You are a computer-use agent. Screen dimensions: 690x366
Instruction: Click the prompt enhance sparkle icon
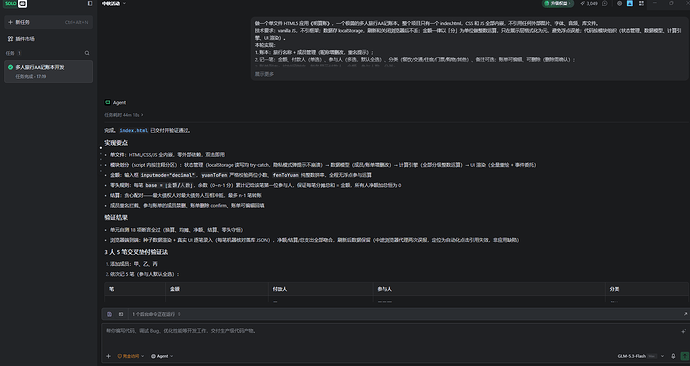pyautogui.click(x=683, y=331)
